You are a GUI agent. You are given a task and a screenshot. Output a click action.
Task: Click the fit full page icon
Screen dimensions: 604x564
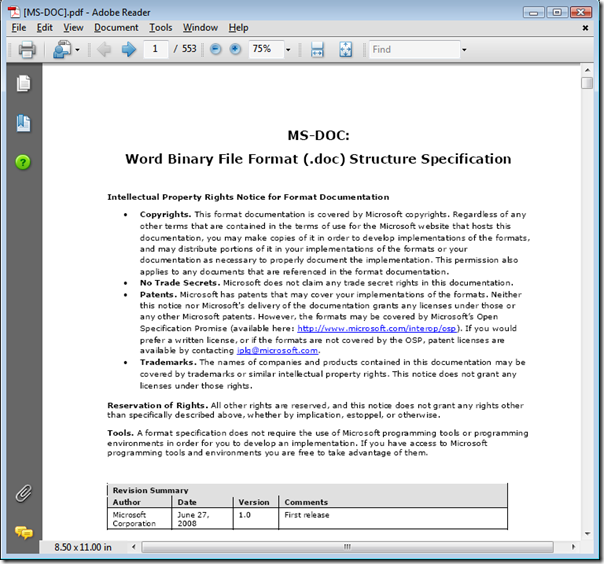[346, 50]
